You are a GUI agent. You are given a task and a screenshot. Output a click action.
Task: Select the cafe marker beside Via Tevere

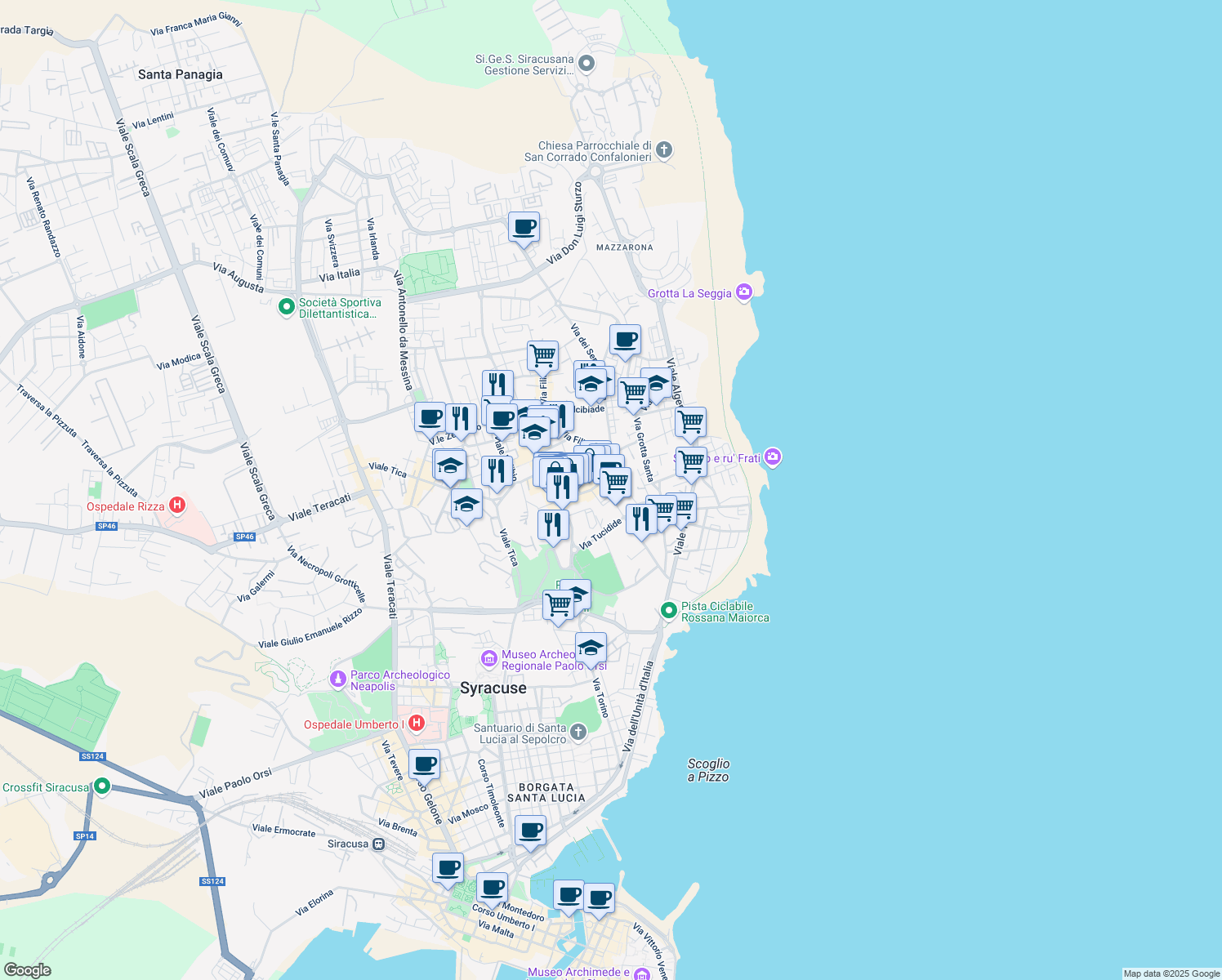pos(424,766)
